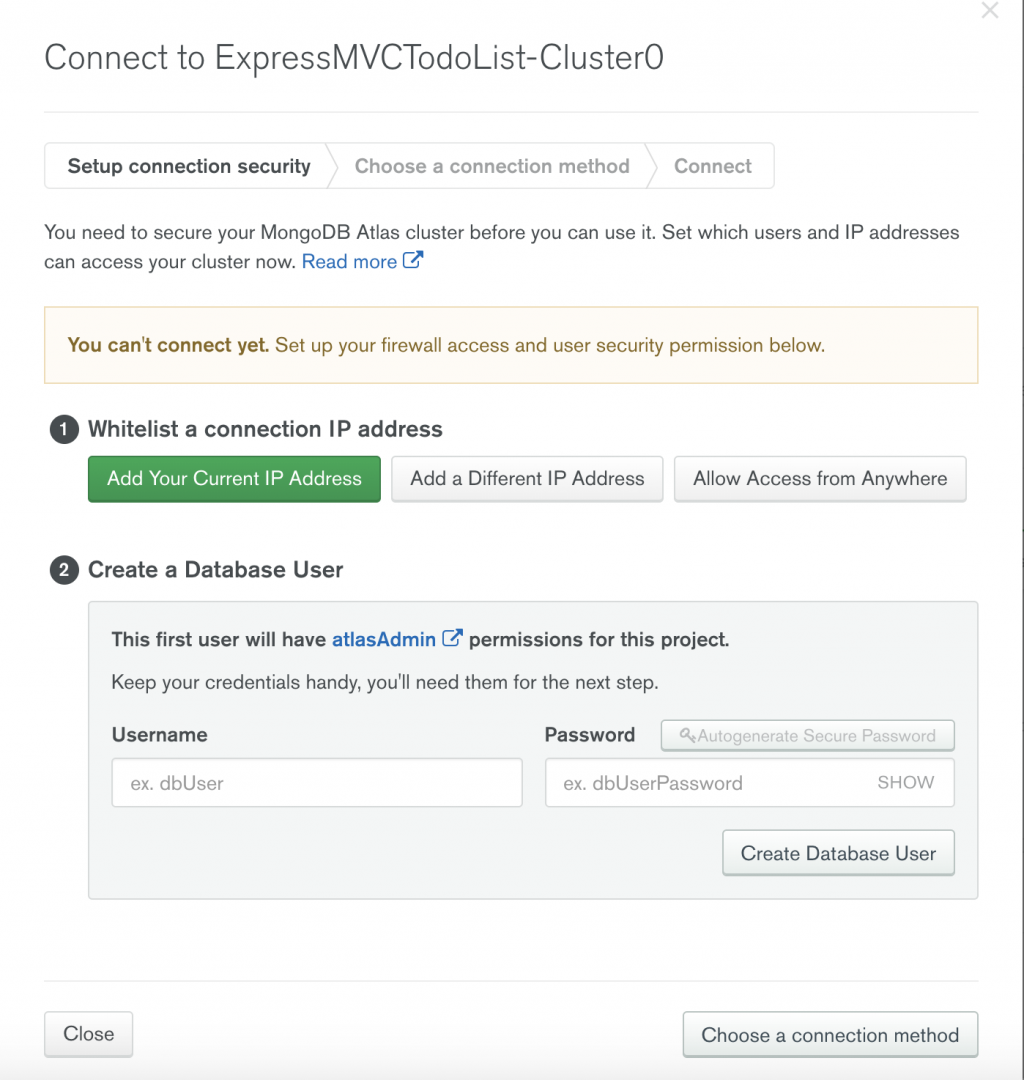Click the 'Close' button at the bottom left

(x=89, y=1034)
